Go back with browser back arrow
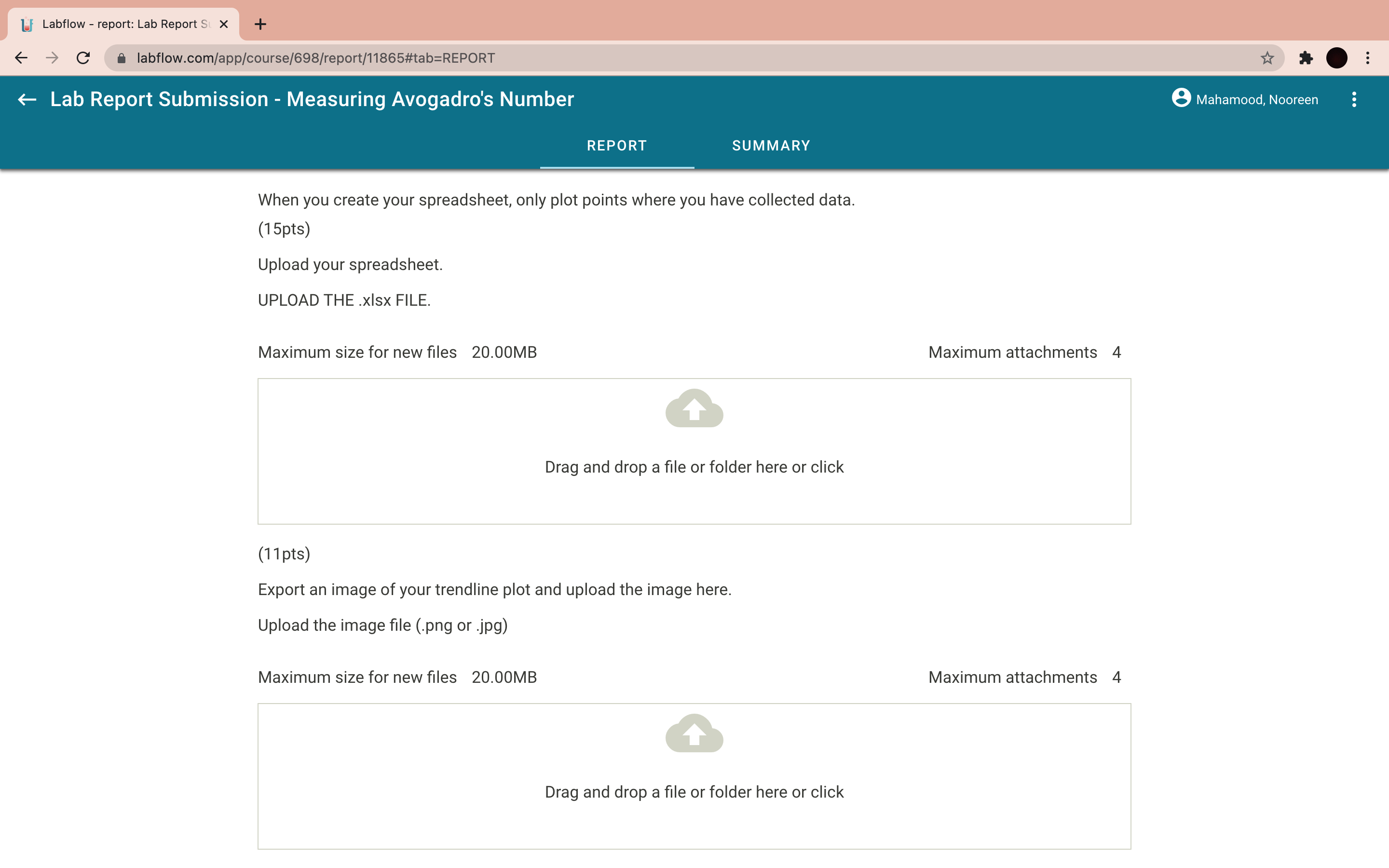This screenshot has height=868, width=1389. coord(21,58)
